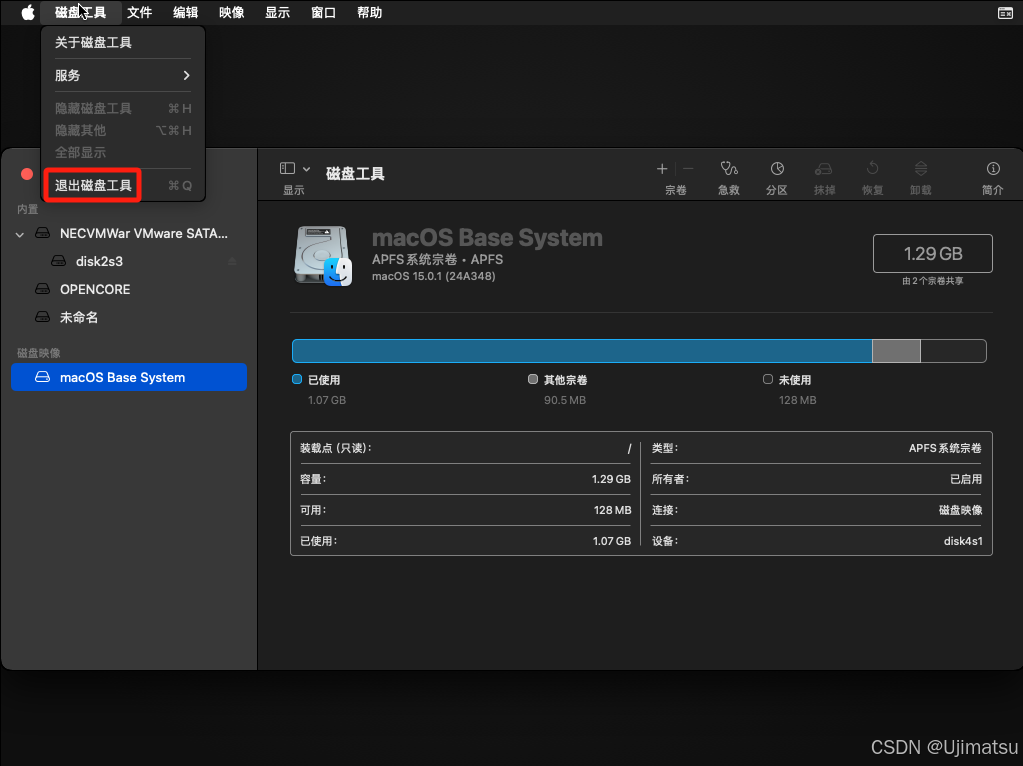Open the 帮助 menu
The image size is (1023, 766).
tap(369, 12)
